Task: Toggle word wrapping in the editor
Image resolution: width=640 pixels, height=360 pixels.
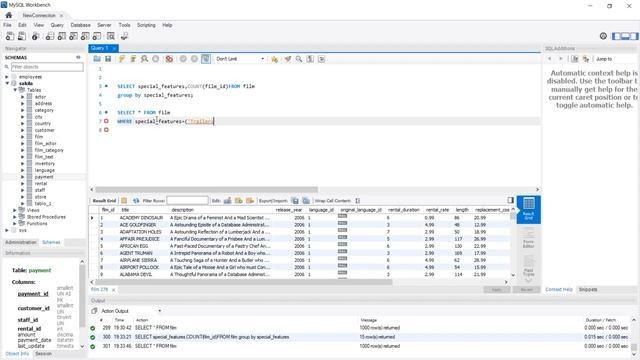Action: click(322, 59)
